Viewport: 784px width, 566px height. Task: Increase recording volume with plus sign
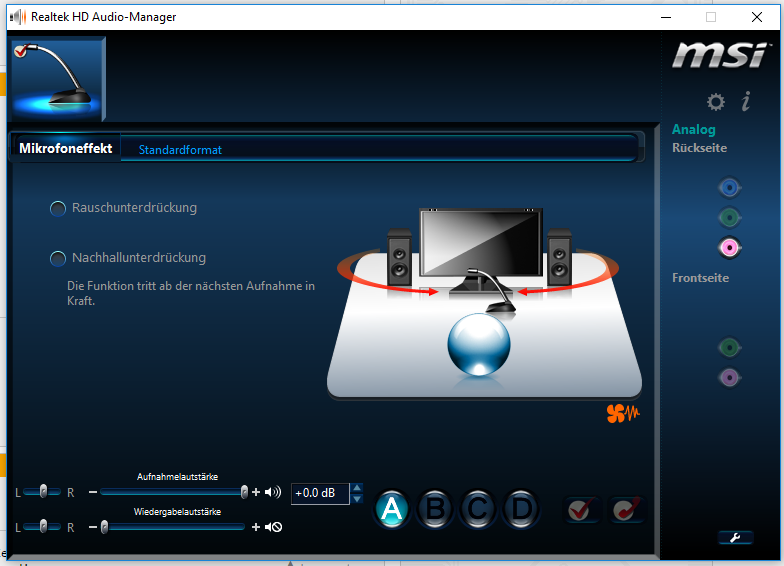pos(256,492)
